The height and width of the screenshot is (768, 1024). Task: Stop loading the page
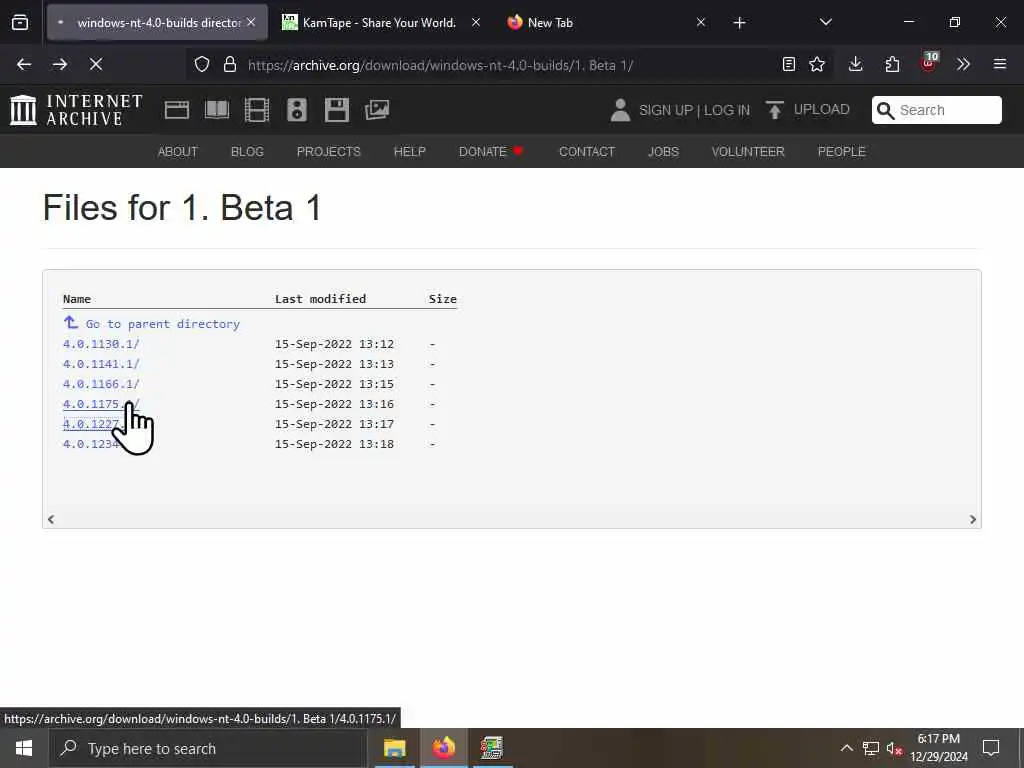tap(96, 64)
